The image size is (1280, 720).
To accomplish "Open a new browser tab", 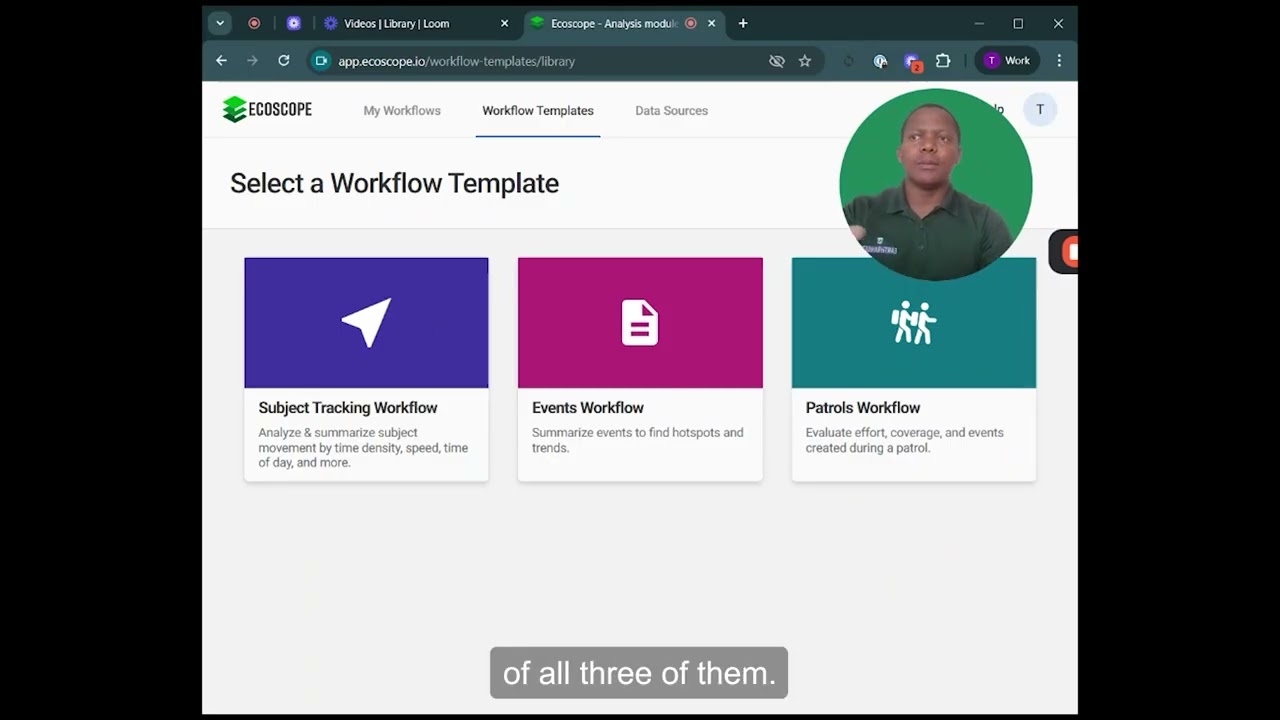I will 743,23.
